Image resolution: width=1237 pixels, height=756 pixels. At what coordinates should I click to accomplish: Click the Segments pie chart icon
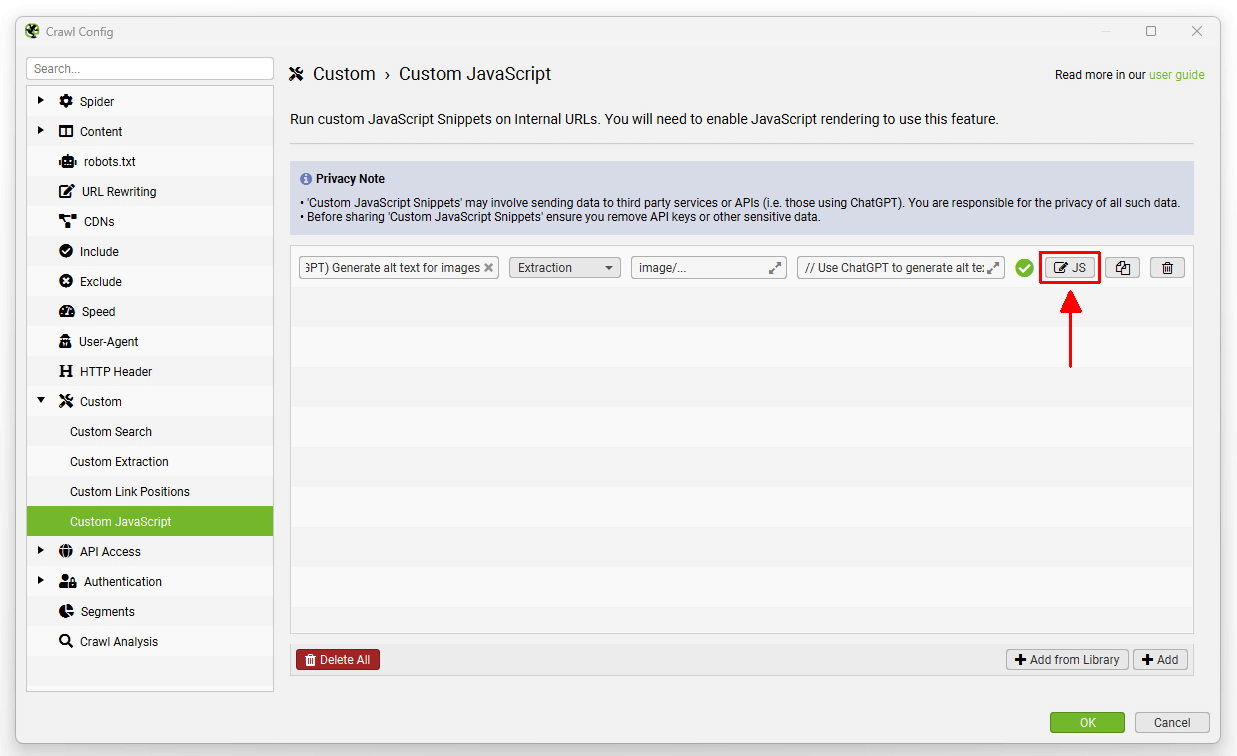[66, 611]
